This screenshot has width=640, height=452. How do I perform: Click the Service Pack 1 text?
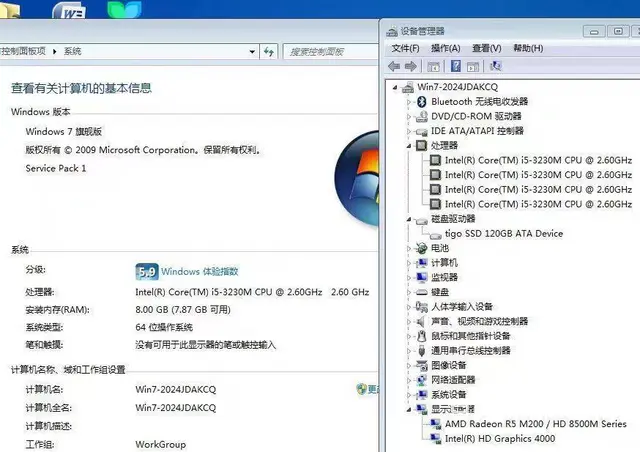click(56, 168)
